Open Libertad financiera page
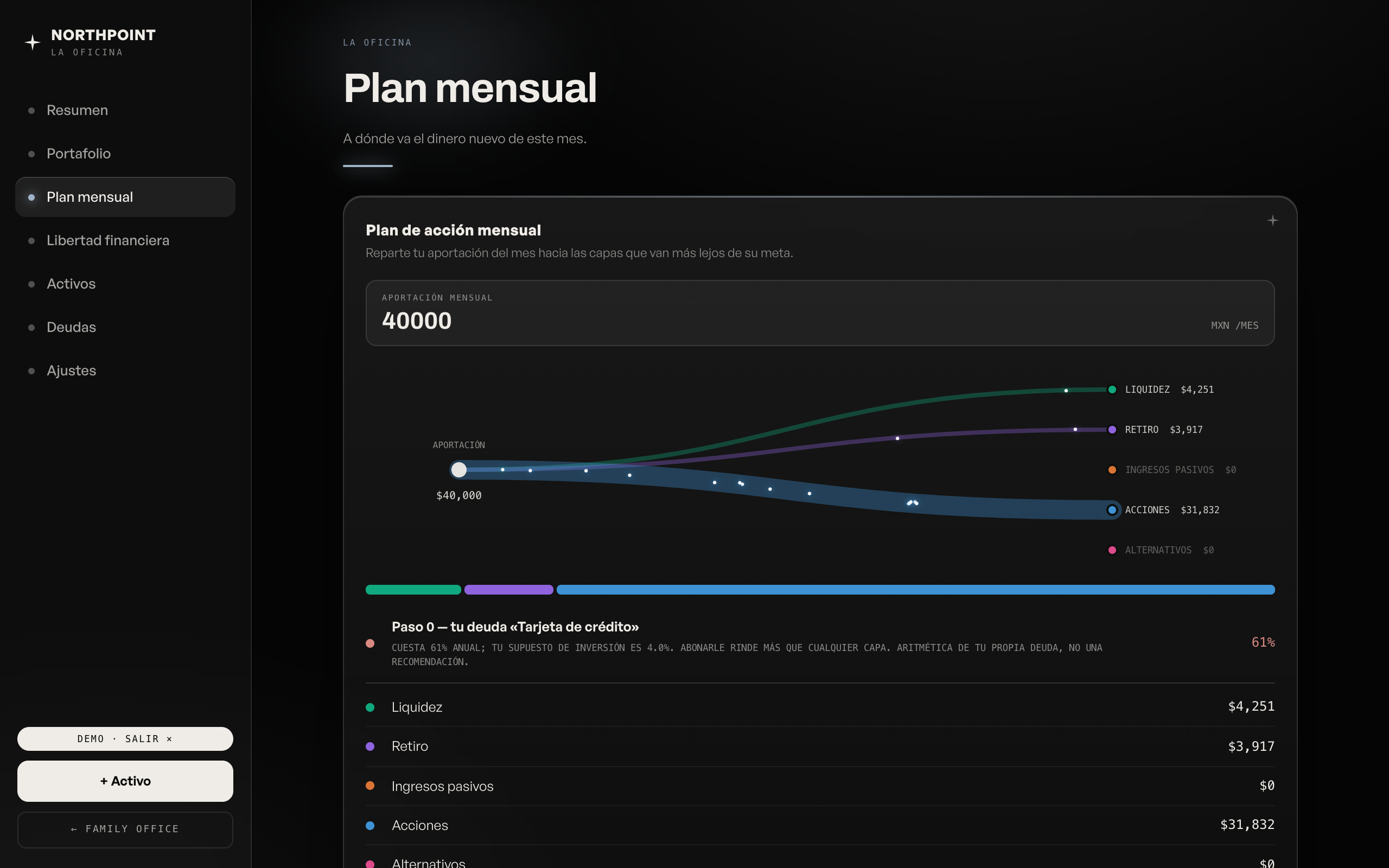 125,240
